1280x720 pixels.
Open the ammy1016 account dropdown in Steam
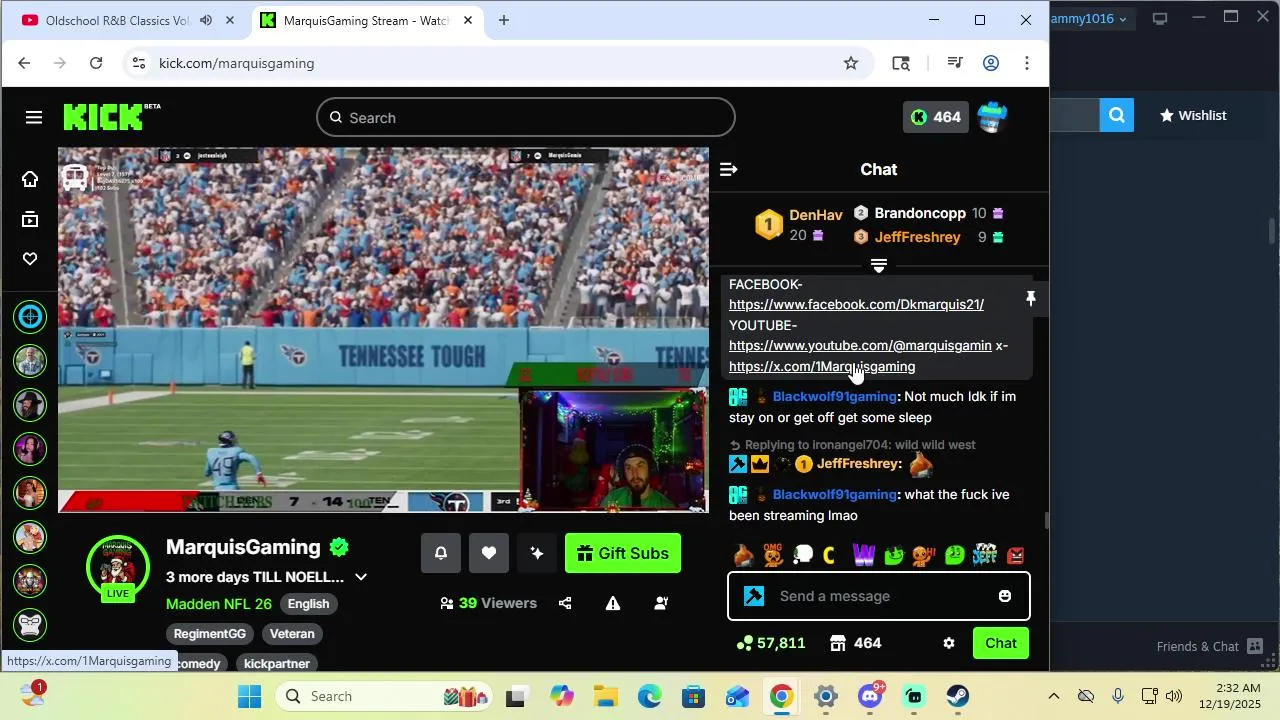click(1090, 19)
